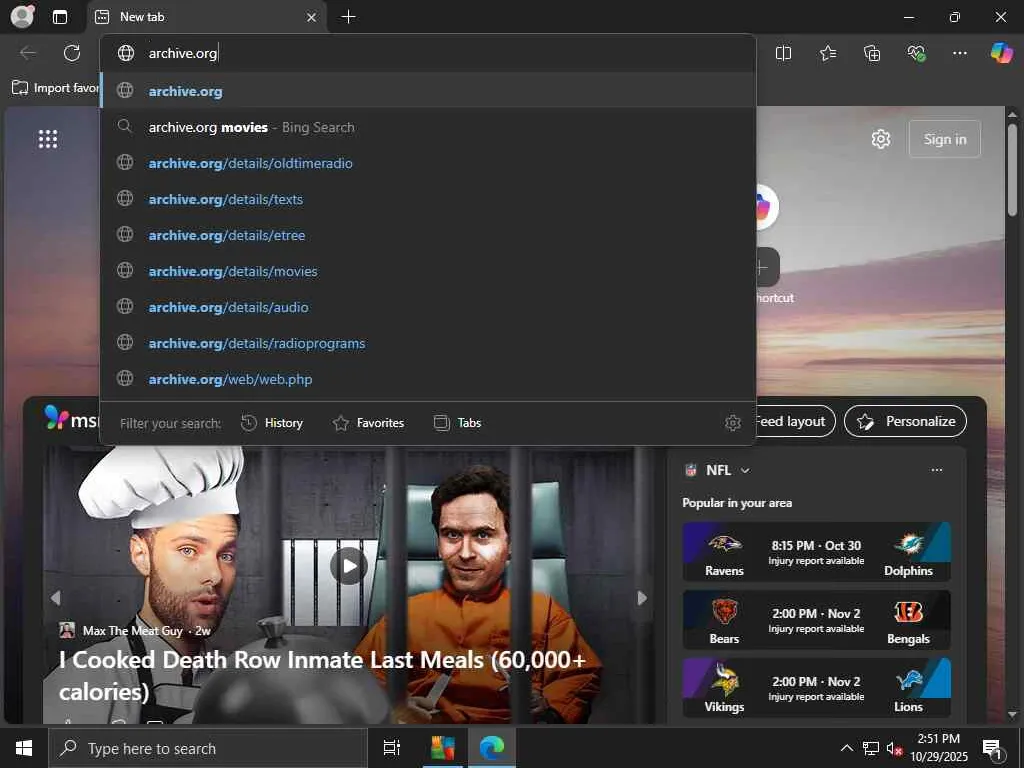Open archive.org/details/radioprograms suggestion
Viewport: 1024px width, 768px height.
[428, 342]
